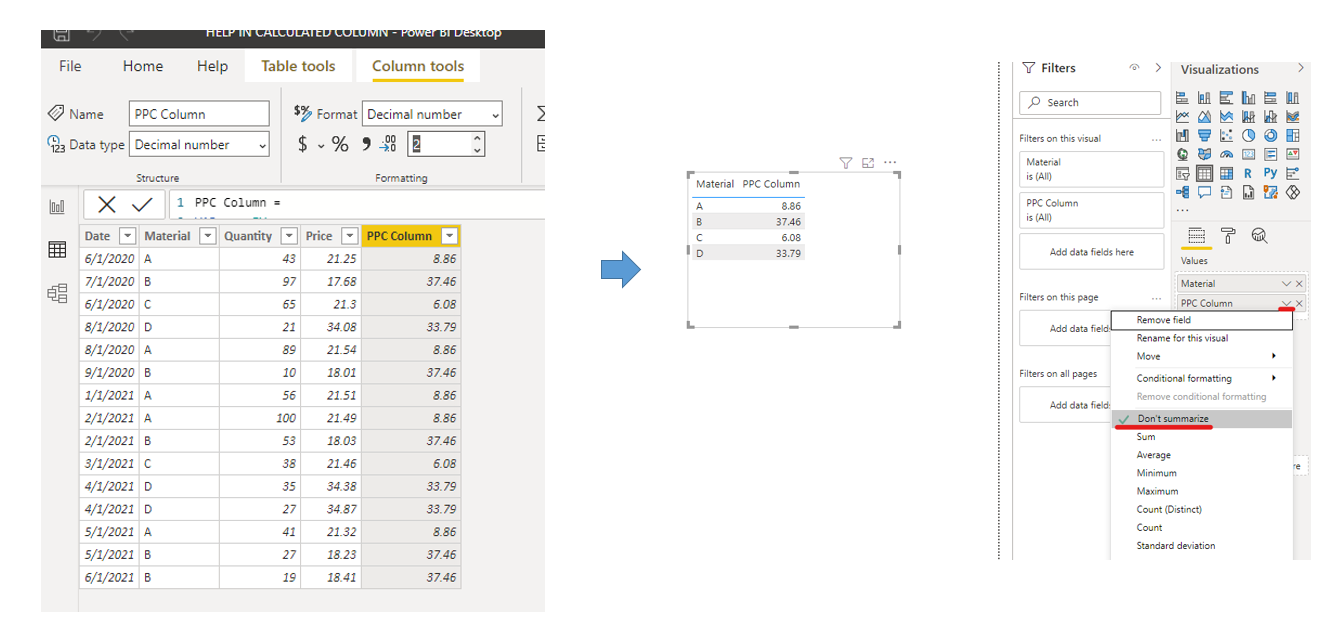Image resolution: width=1328 pixels, height=640 pixels.
Task: Select the pie chart visualization
Action: tap(1249, 135)
